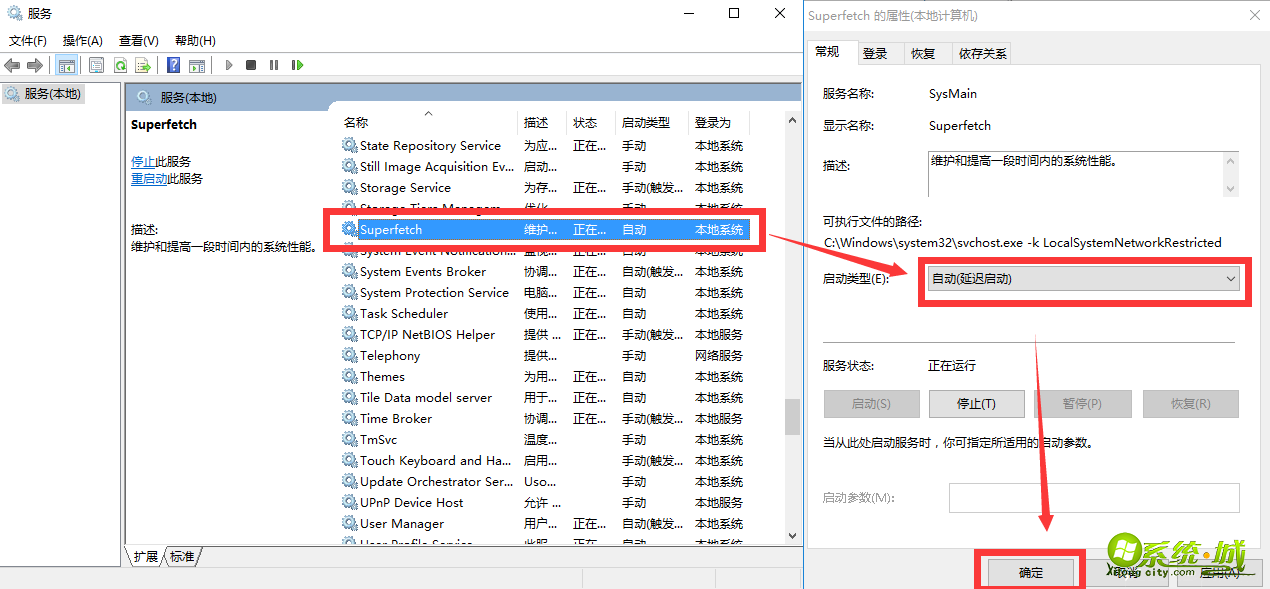Refresh the services list via toolbar icon
Screen dimensions: 1270x589
click(120, 64)
